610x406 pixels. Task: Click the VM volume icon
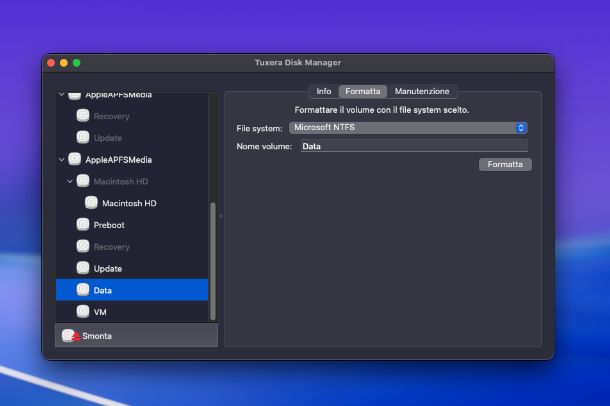(x=83, y=312)
